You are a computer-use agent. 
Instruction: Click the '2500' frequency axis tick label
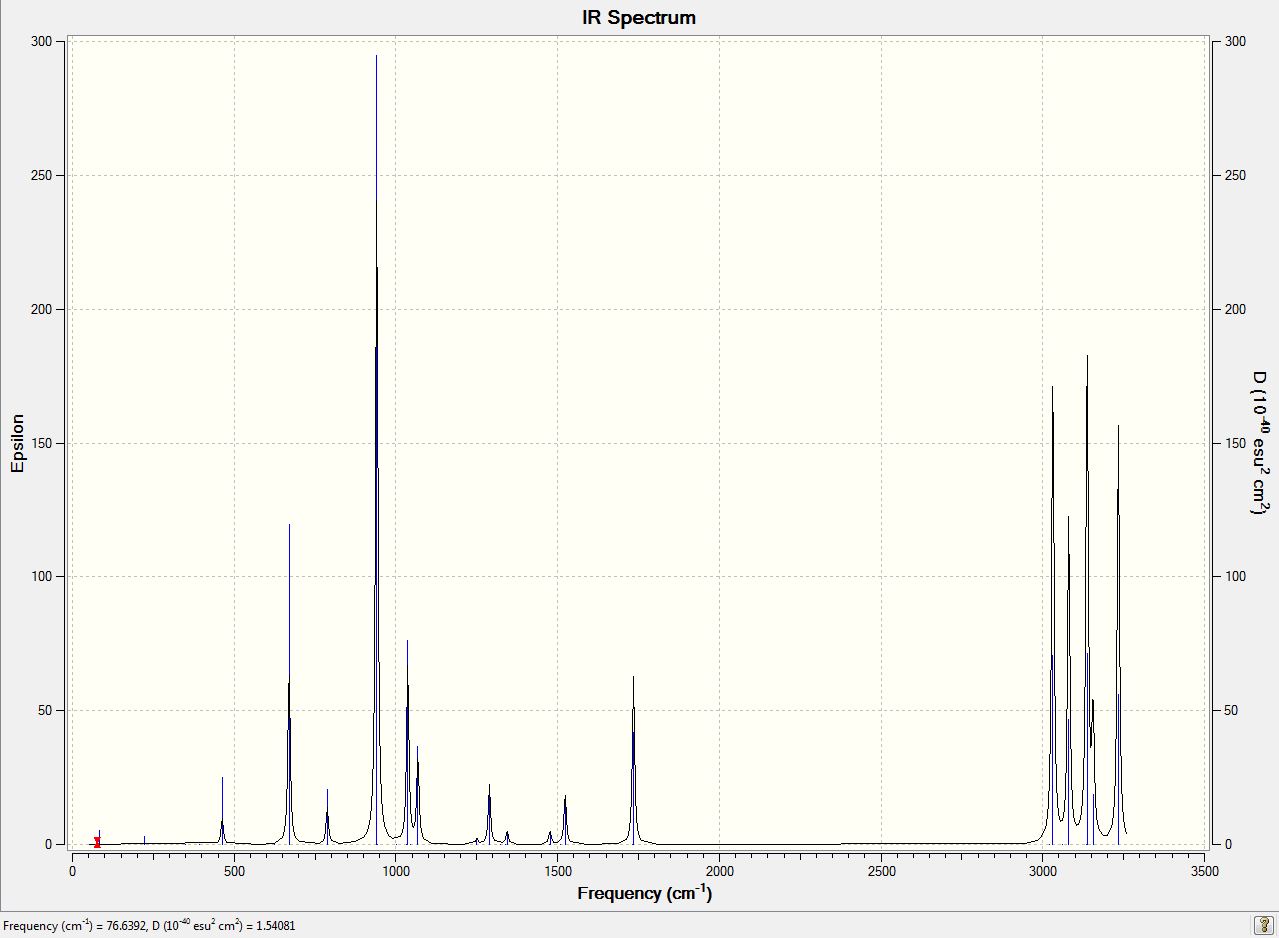click(881, 872)
